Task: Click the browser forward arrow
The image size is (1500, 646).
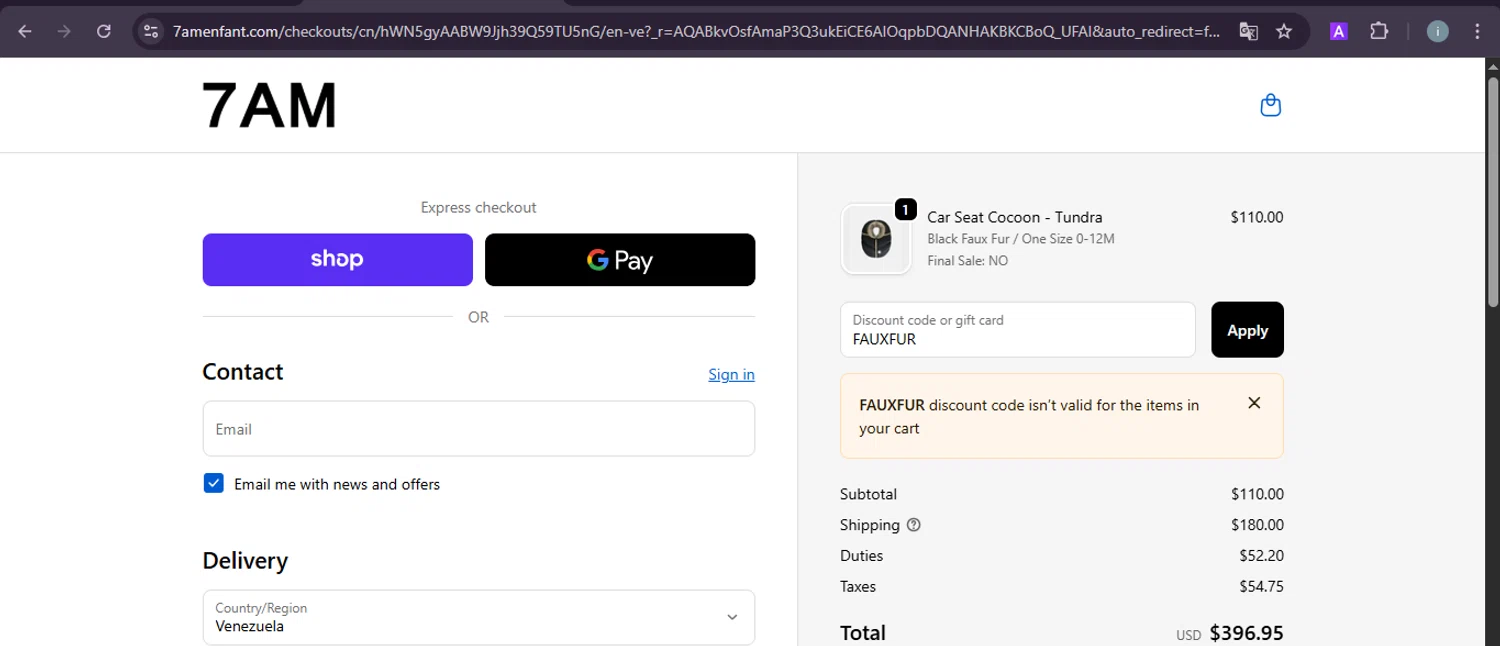Action: click(x=64, y=31)
